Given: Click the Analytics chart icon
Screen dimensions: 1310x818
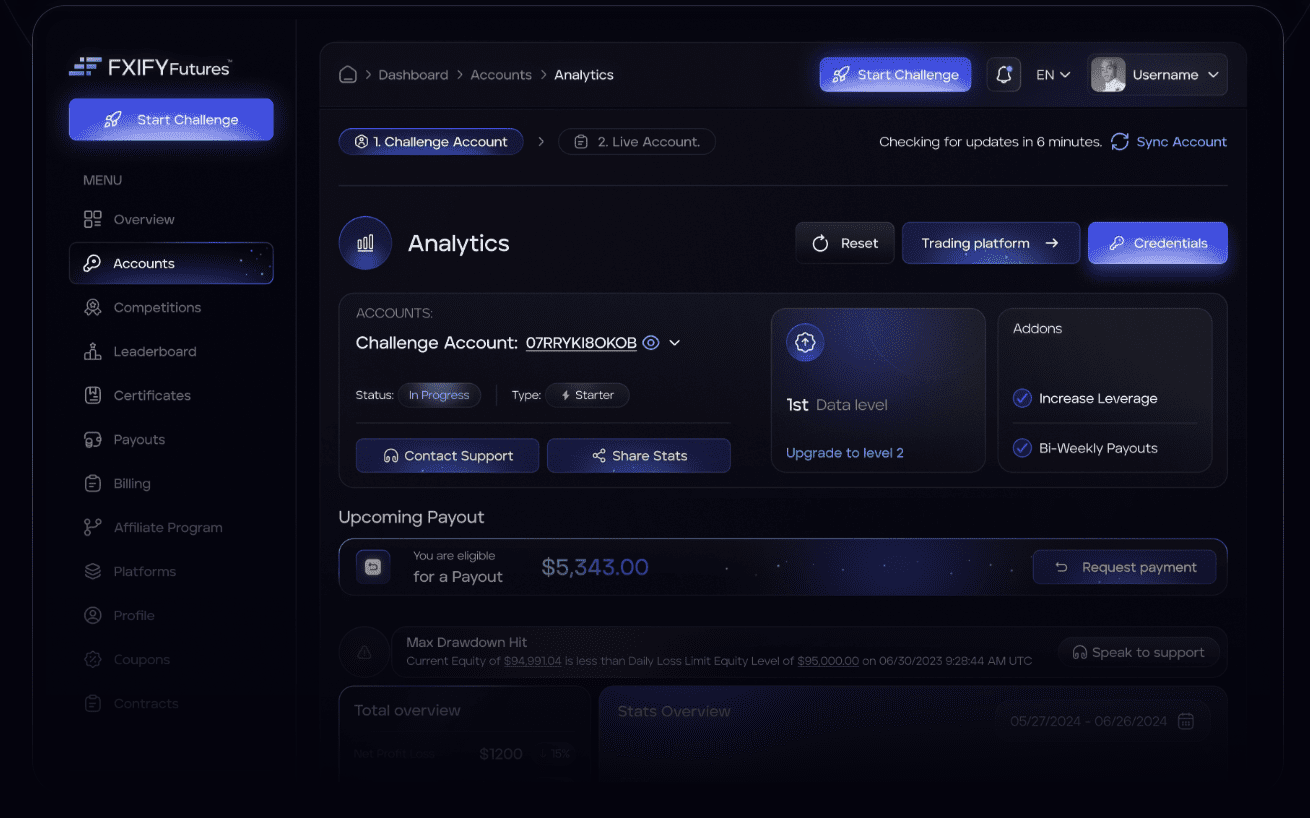Looking at the screenshot, I should click(365, 243).
